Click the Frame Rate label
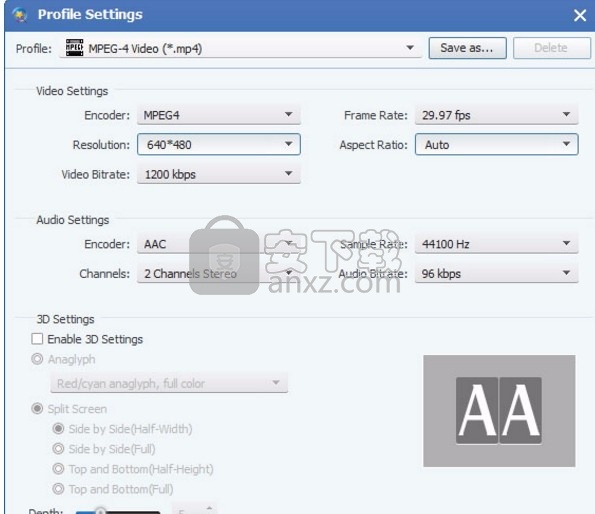The image size is (595, 514). pyautogui.click(x=376, y=115)
